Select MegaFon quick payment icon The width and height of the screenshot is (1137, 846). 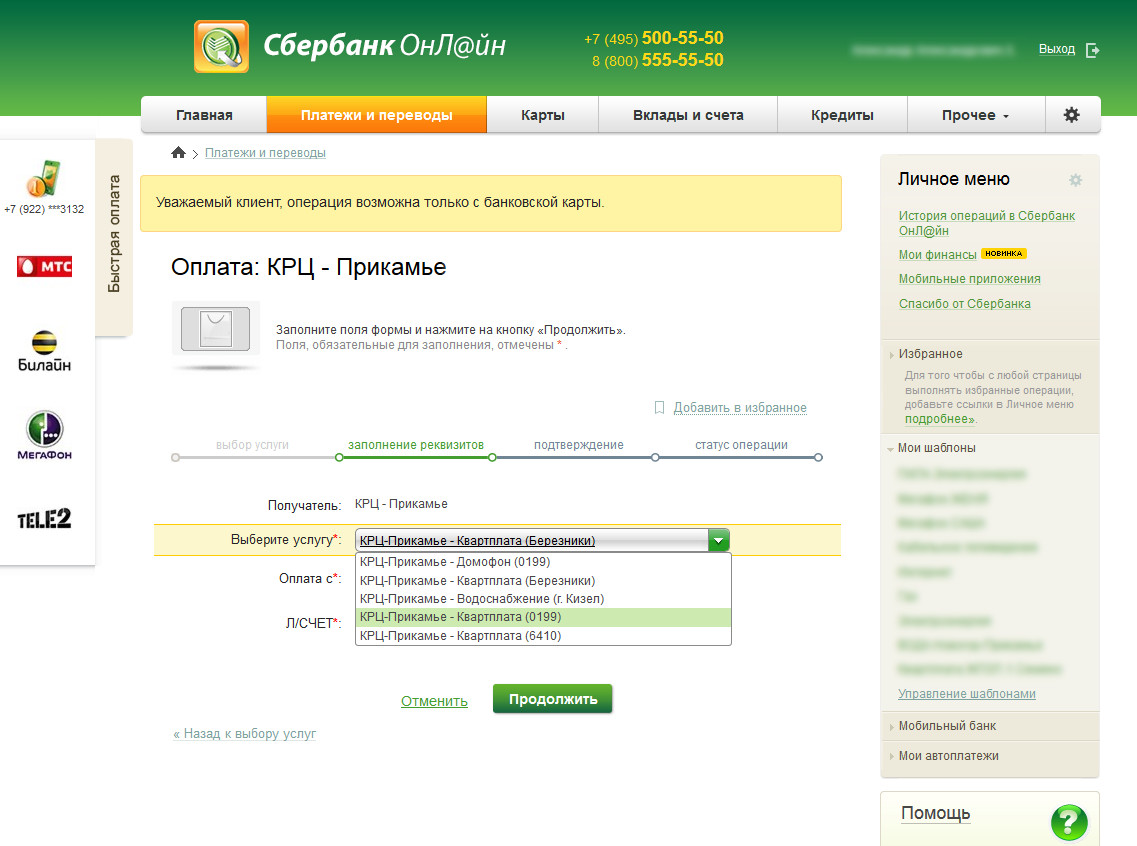pyautogui.click(x=44, y=436)
